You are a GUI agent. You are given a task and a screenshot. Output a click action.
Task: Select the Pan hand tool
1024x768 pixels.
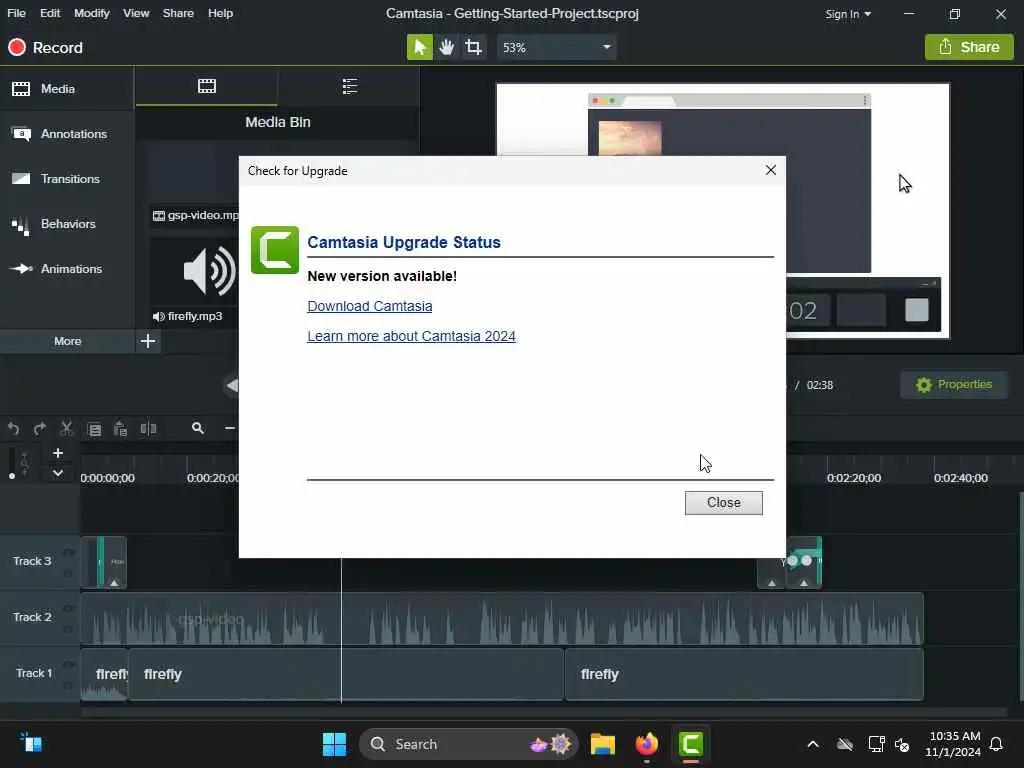click(447, 47)
